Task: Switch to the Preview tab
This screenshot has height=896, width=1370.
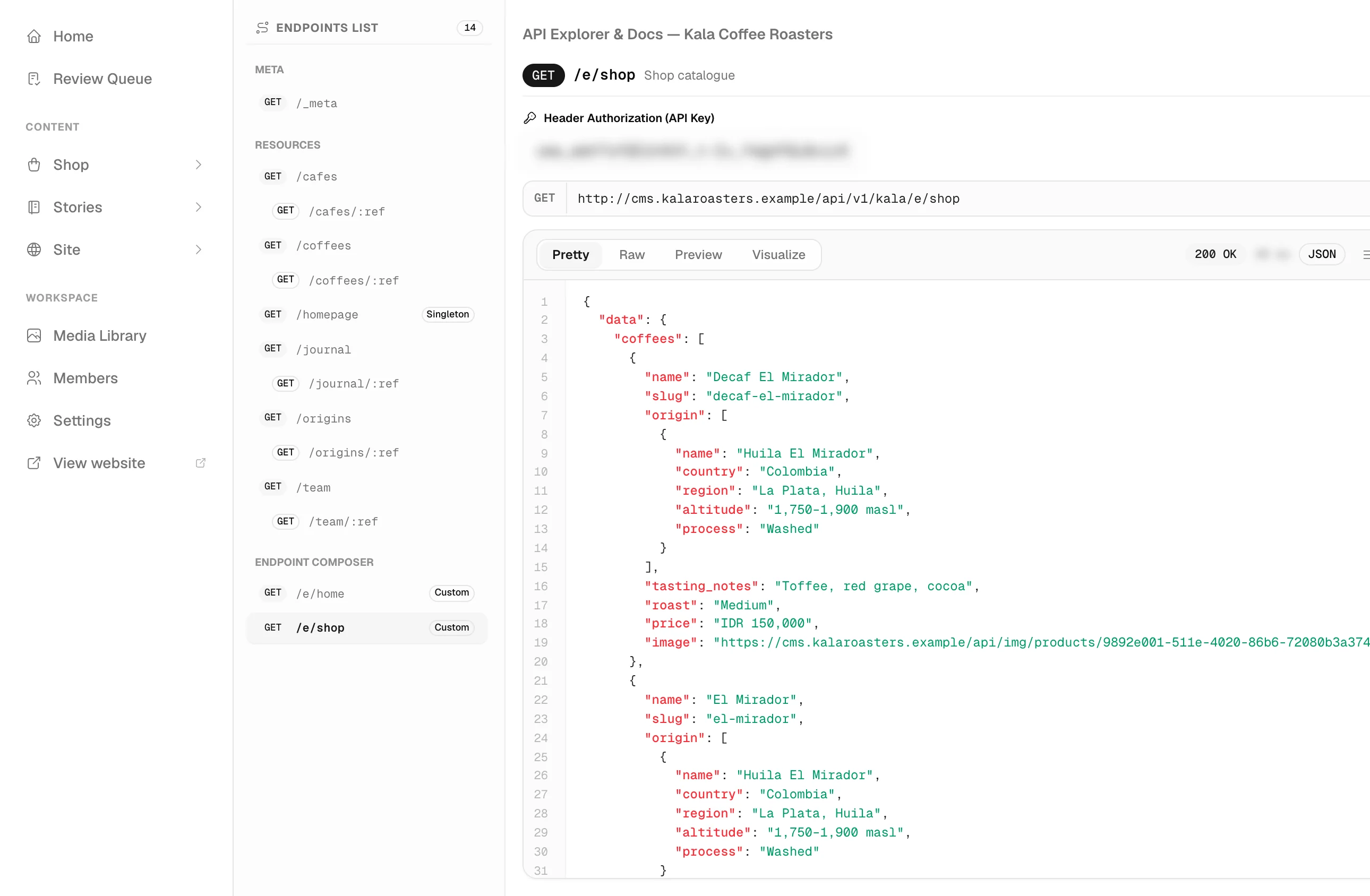Action: [698, 255]
